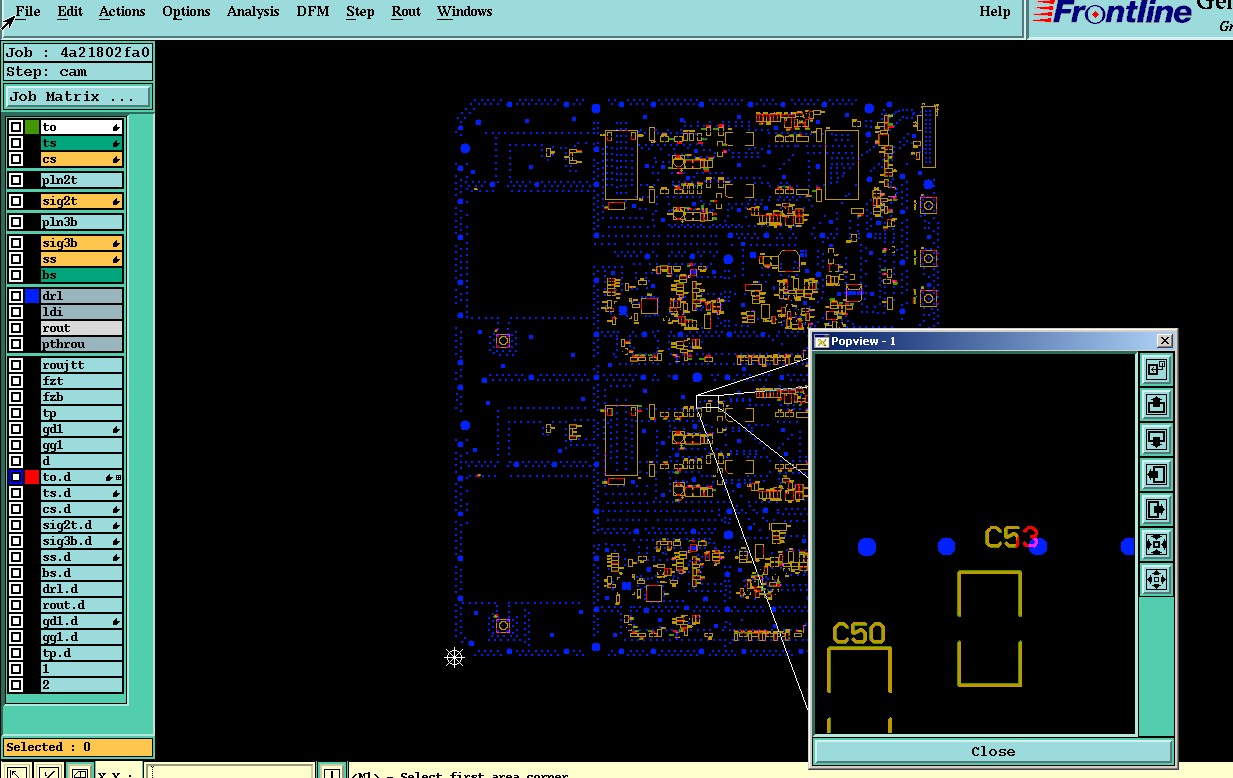The image size is (1233, 778).
Task: Click the button right of coordinate field
Action: point(331,772)
